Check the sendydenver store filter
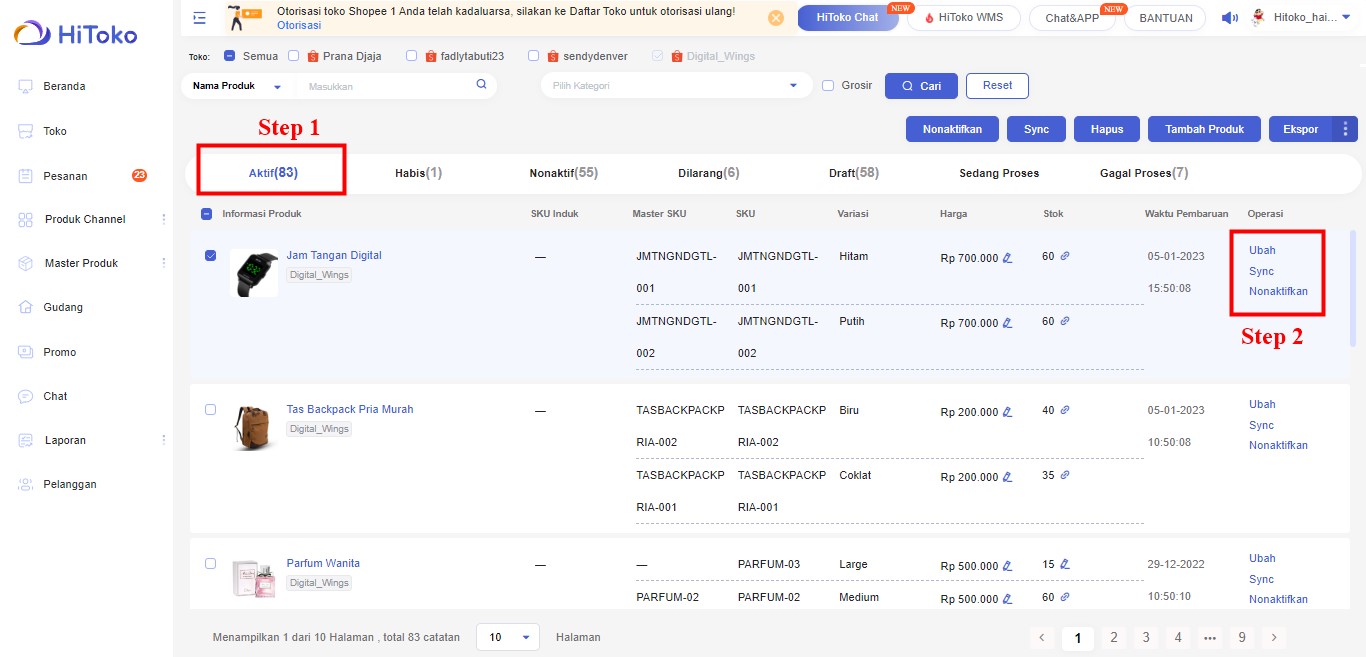The image size is (1366, 657). [534, 56]
